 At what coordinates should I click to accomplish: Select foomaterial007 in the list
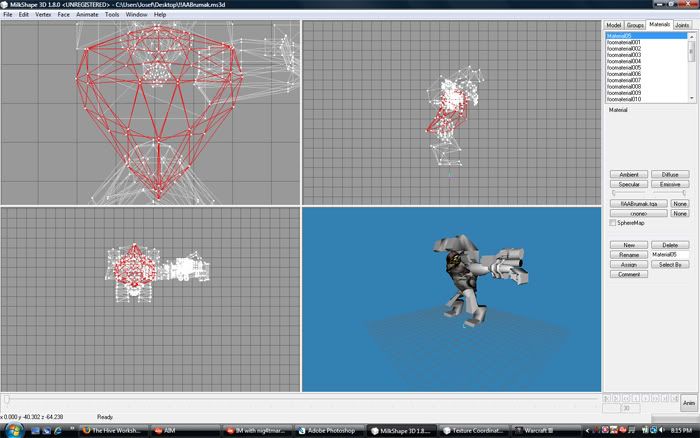click(647, 80)
